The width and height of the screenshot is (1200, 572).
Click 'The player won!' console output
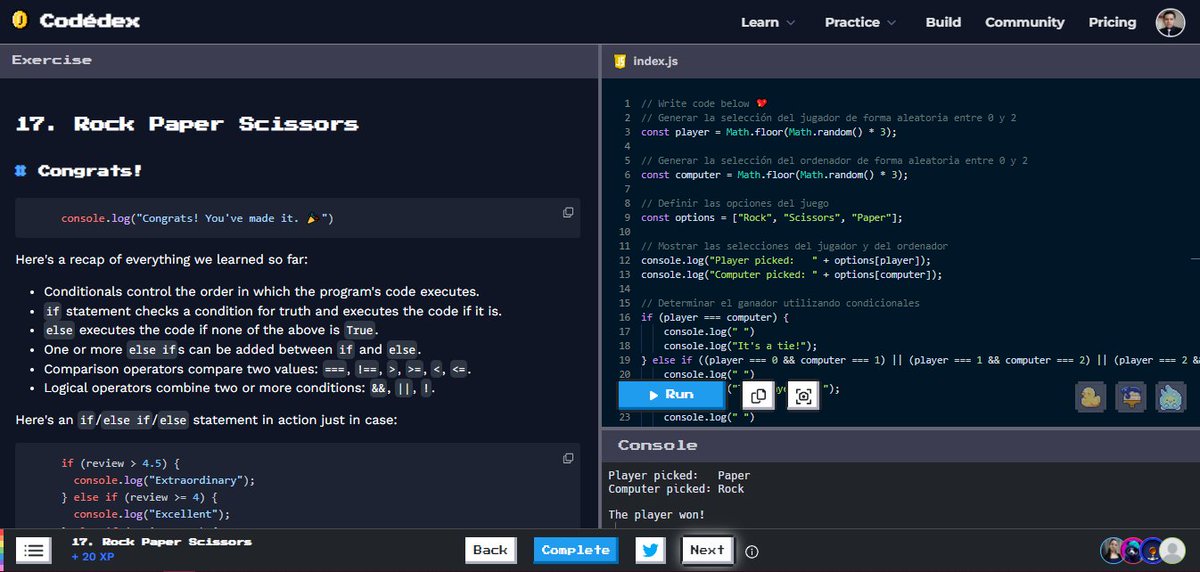[x=656, y=515]
